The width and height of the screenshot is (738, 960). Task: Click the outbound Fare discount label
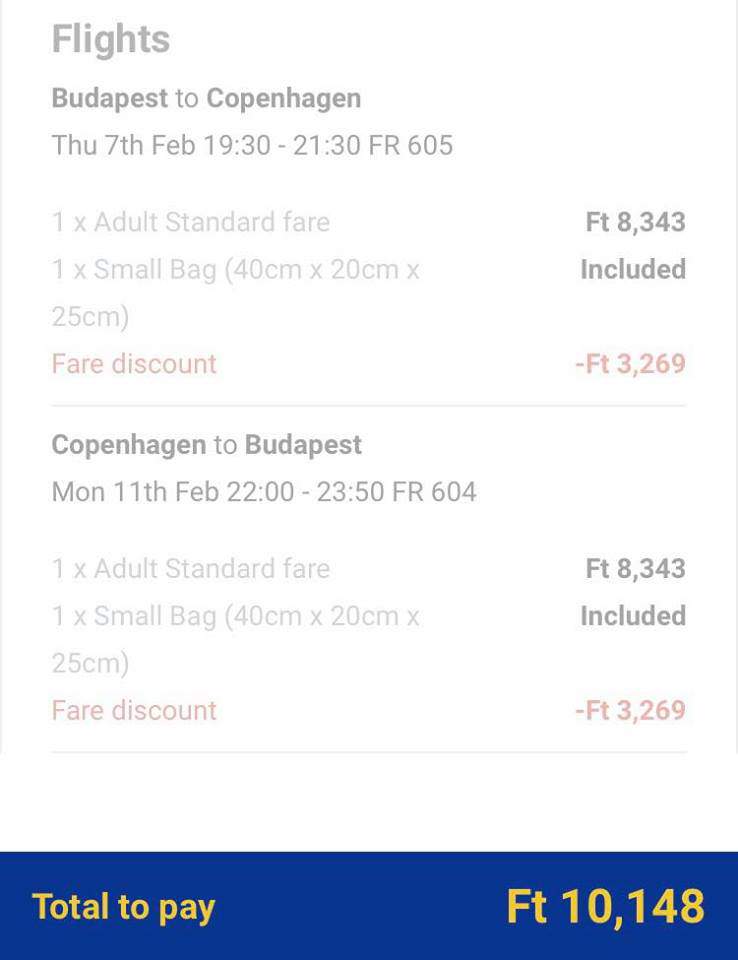point(134,364)
